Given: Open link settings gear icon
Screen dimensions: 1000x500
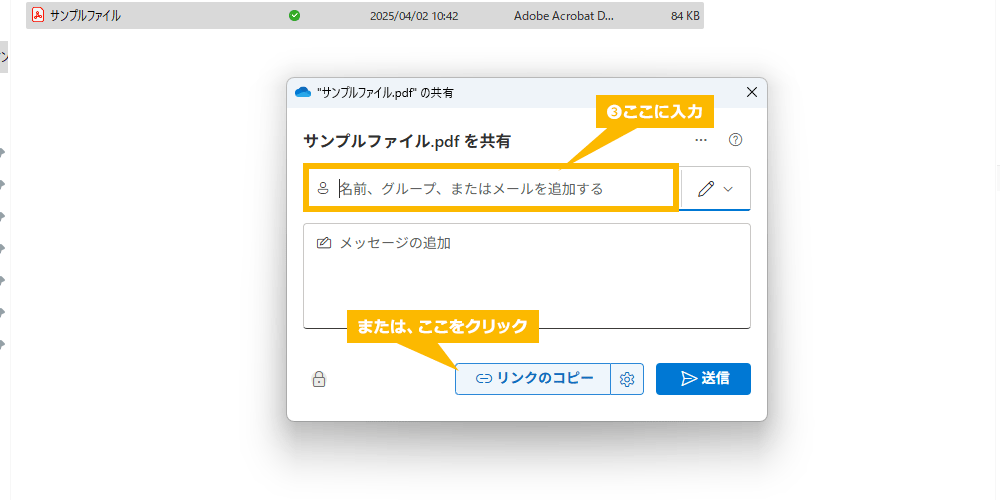Looking at the screenshot, I should pyautogui.click(x=627, y=379).
